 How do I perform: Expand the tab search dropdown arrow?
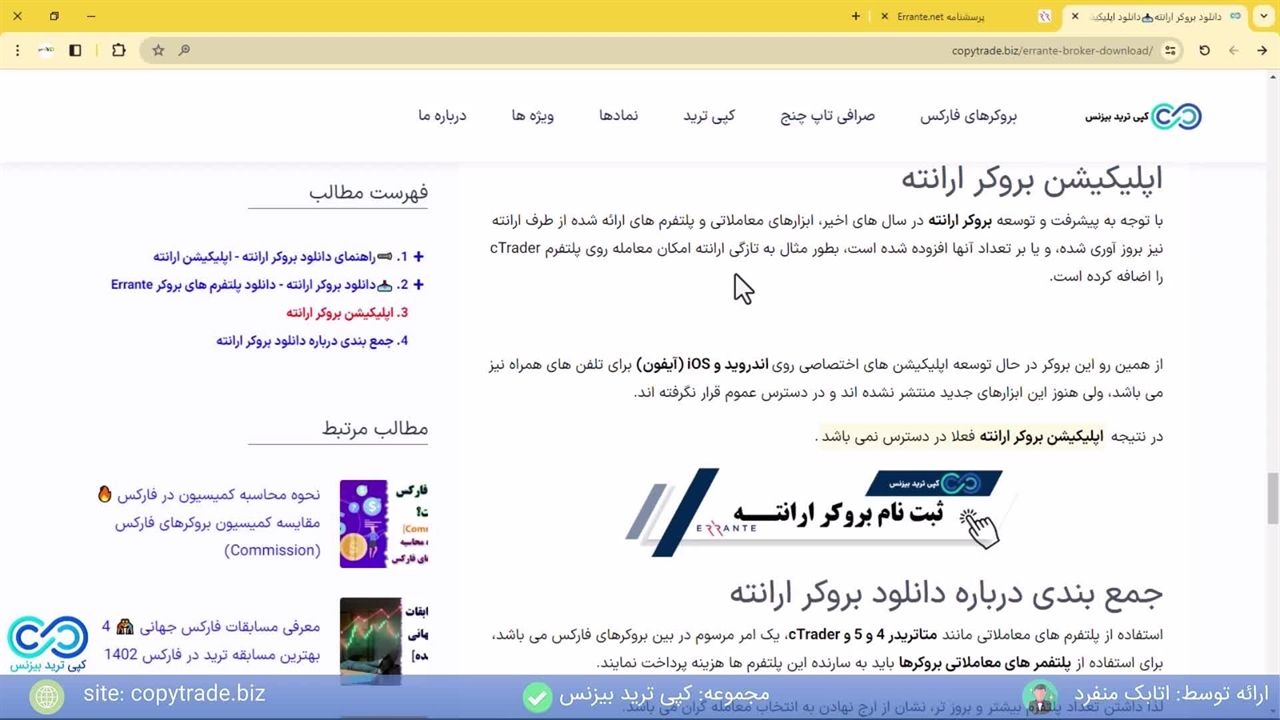pos(1263,16)
